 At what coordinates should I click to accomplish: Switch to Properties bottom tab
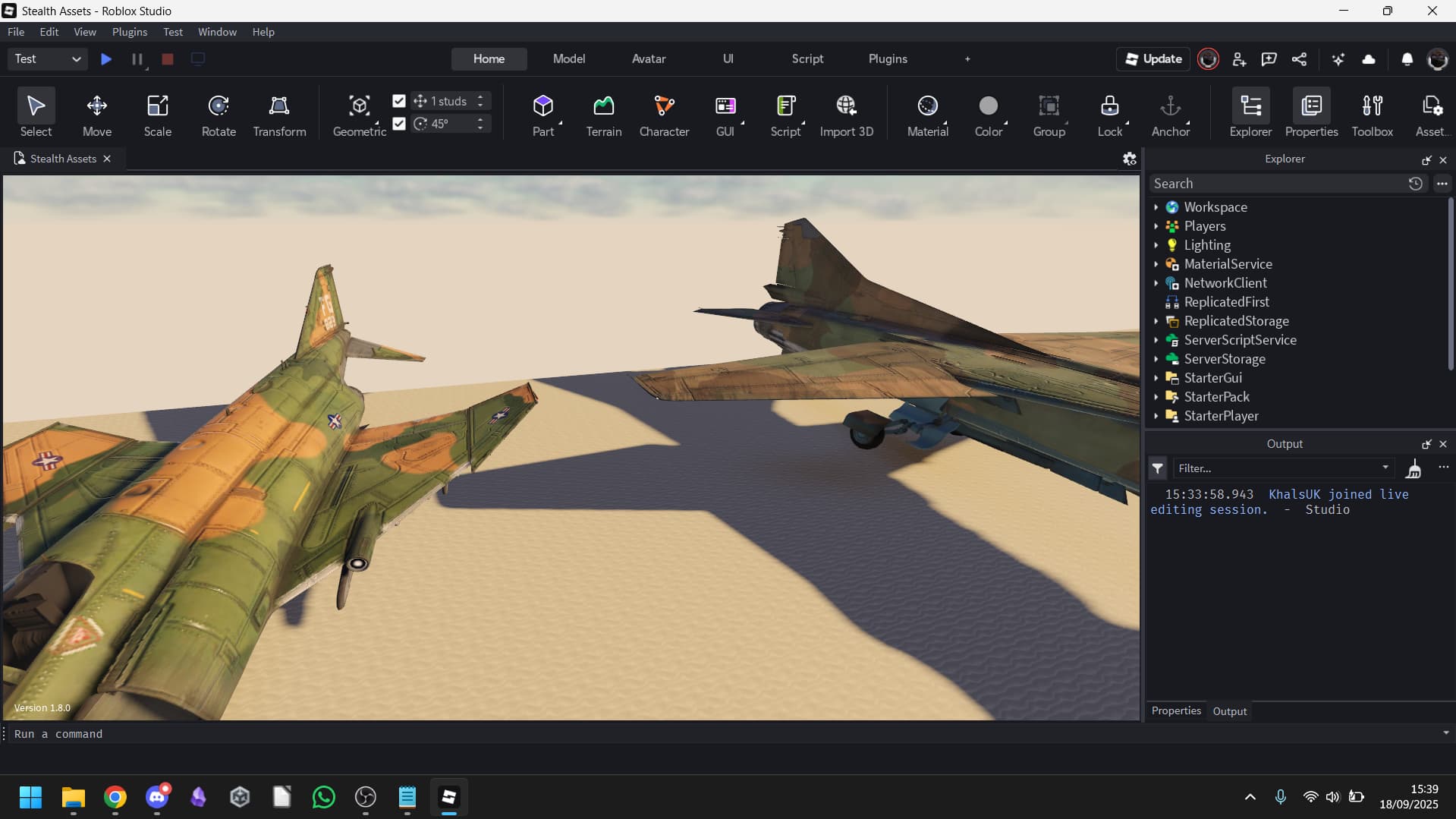tap(1176, 711)
